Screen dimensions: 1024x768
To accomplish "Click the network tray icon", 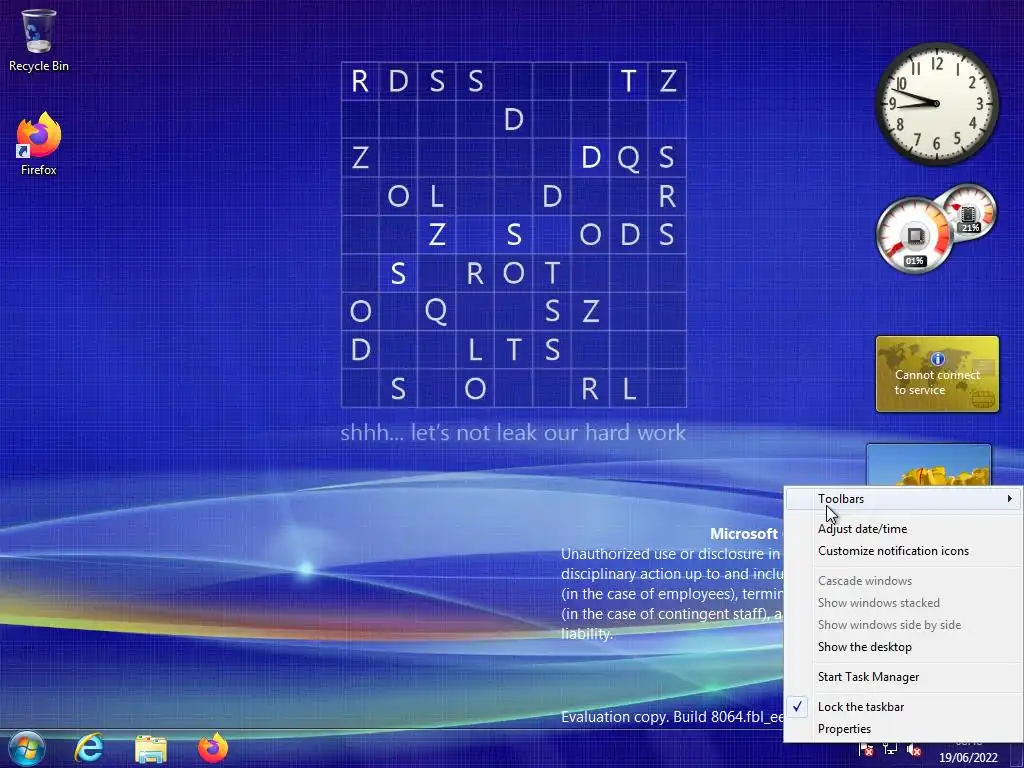I will (x=890, y=750).
